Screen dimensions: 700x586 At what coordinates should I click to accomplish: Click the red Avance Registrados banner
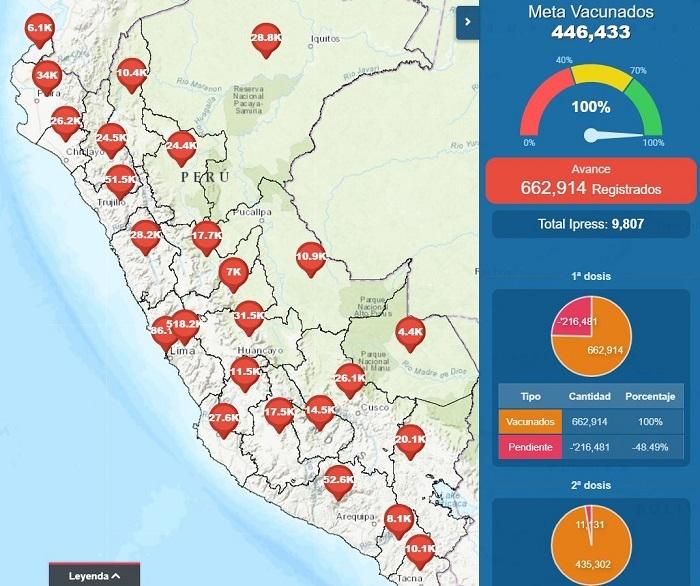tap(588, 180)
